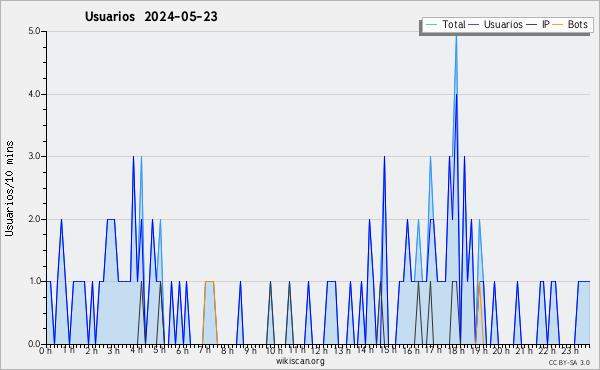
Task: Click the 0.0 y-axis value
Action: [x=34, y=344]
